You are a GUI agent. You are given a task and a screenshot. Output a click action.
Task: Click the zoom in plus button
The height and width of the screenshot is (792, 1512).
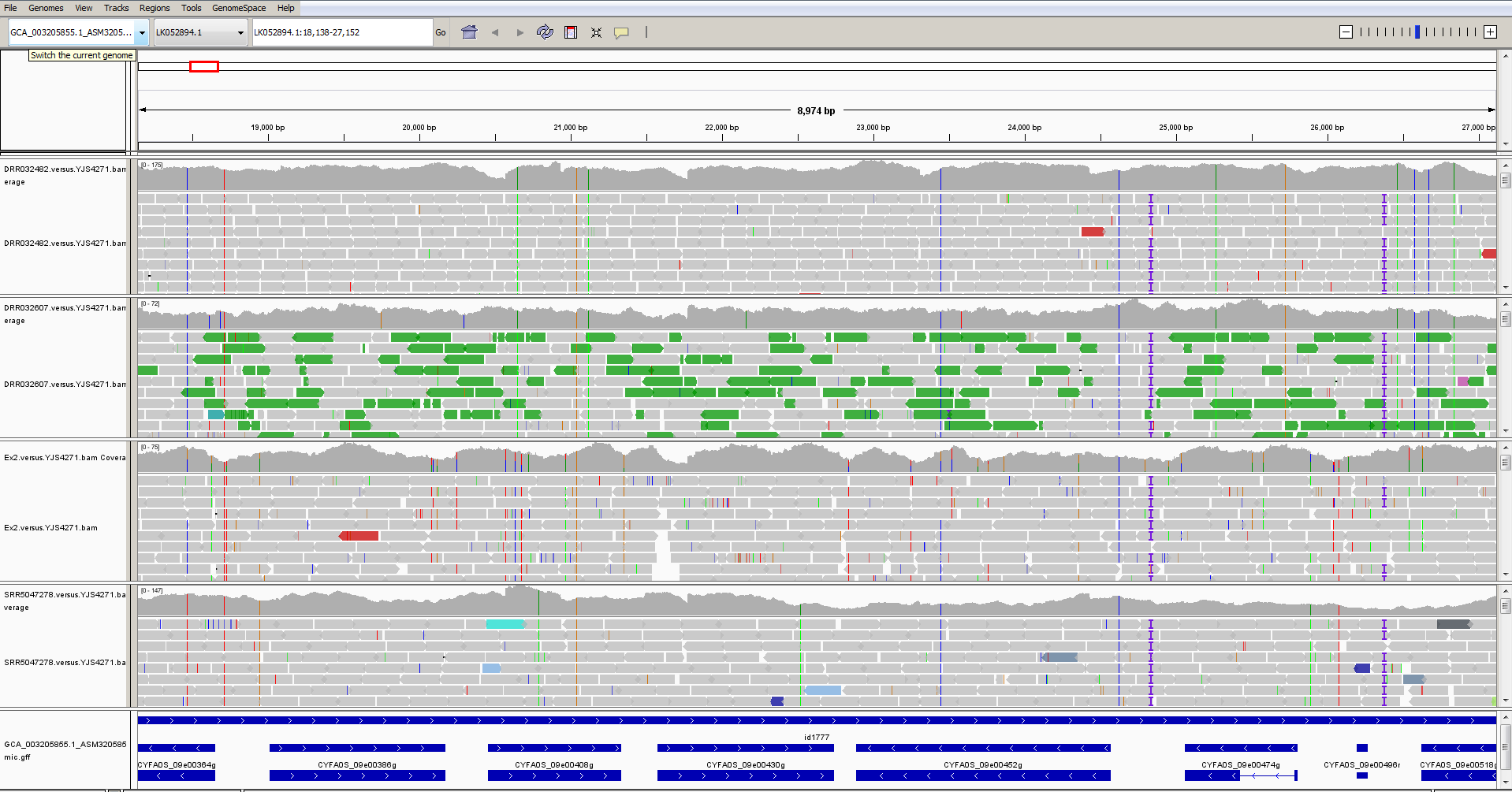click(1490, 32)
